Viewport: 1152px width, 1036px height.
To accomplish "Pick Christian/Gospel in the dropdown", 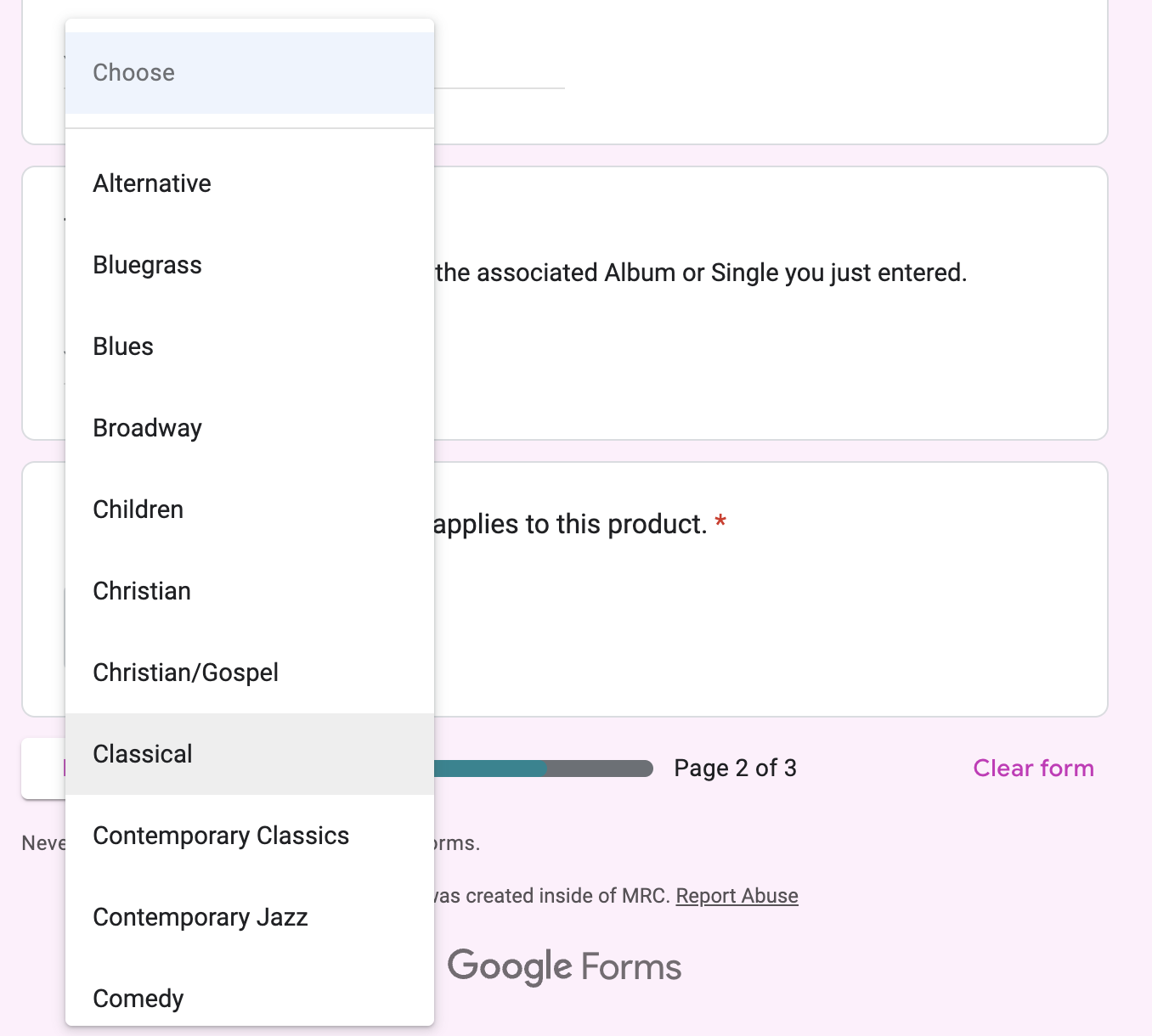I will tap(250, 673).
